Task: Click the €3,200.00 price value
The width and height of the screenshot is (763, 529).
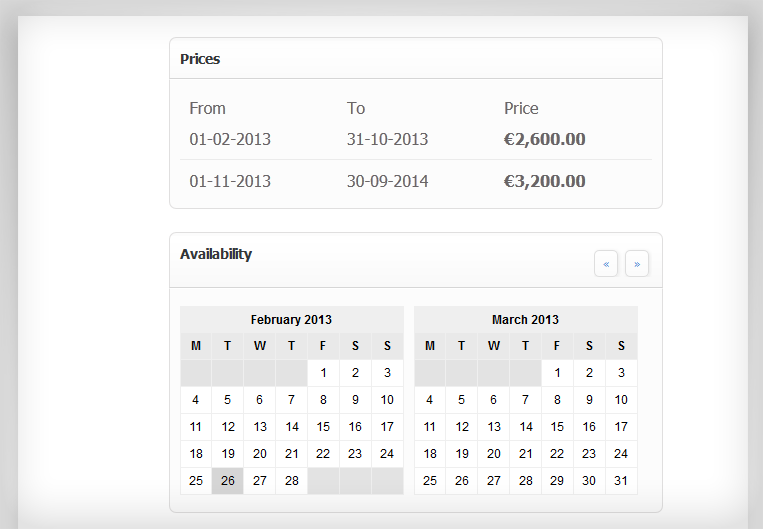Action: (545, 181)
